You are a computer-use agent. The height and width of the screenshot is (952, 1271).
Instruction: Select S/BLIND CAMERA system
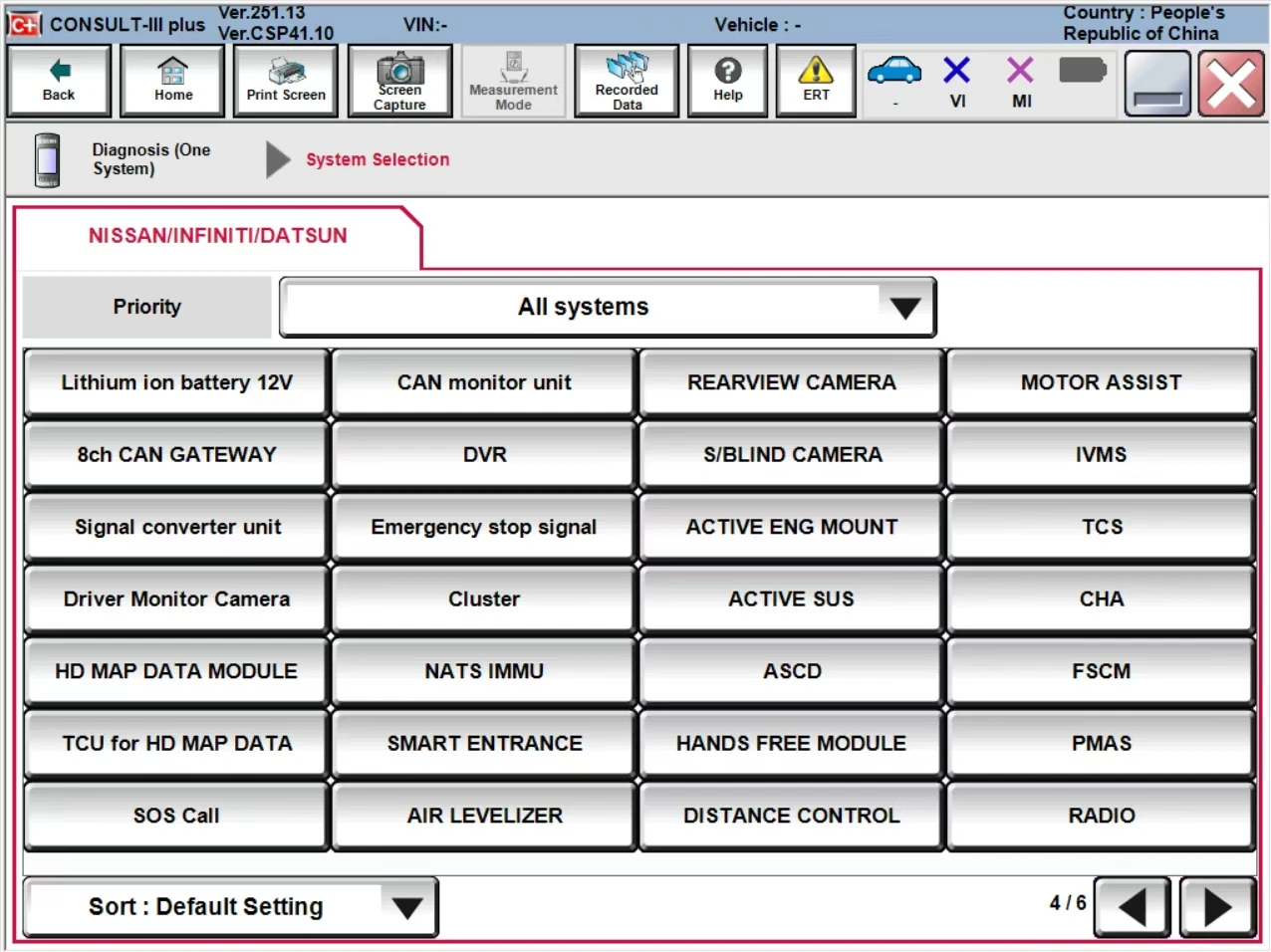pos(792,454)
